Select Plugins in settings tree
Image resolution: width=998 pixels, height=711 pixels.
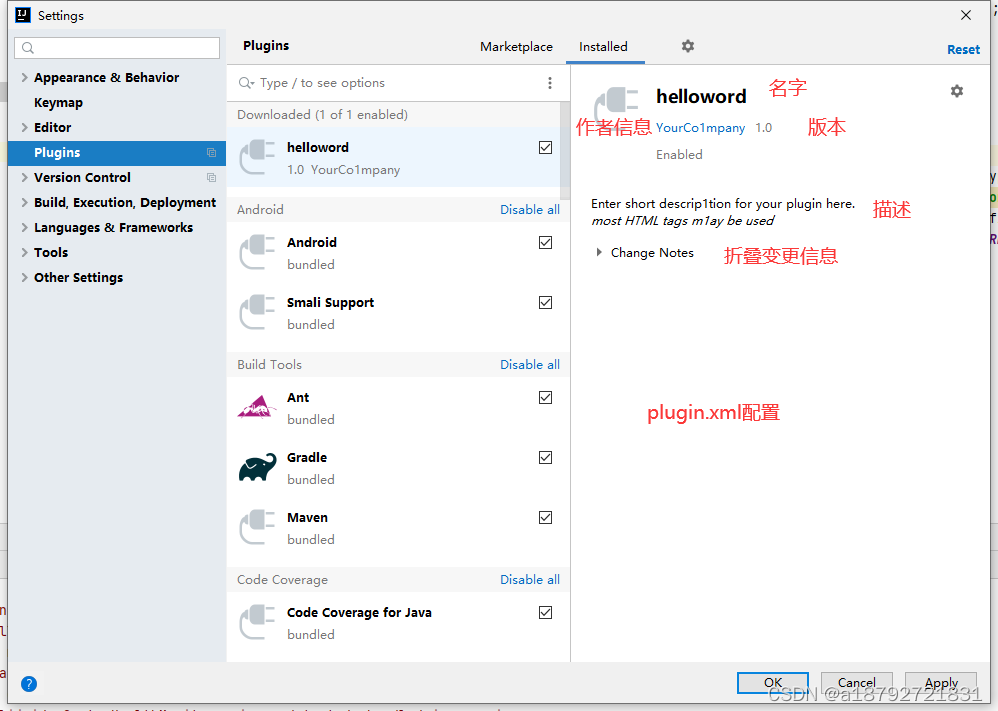(116, 153)
